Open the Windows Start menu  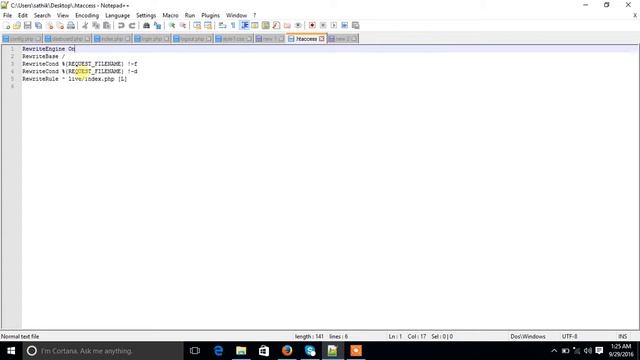[x=11, y=351]
